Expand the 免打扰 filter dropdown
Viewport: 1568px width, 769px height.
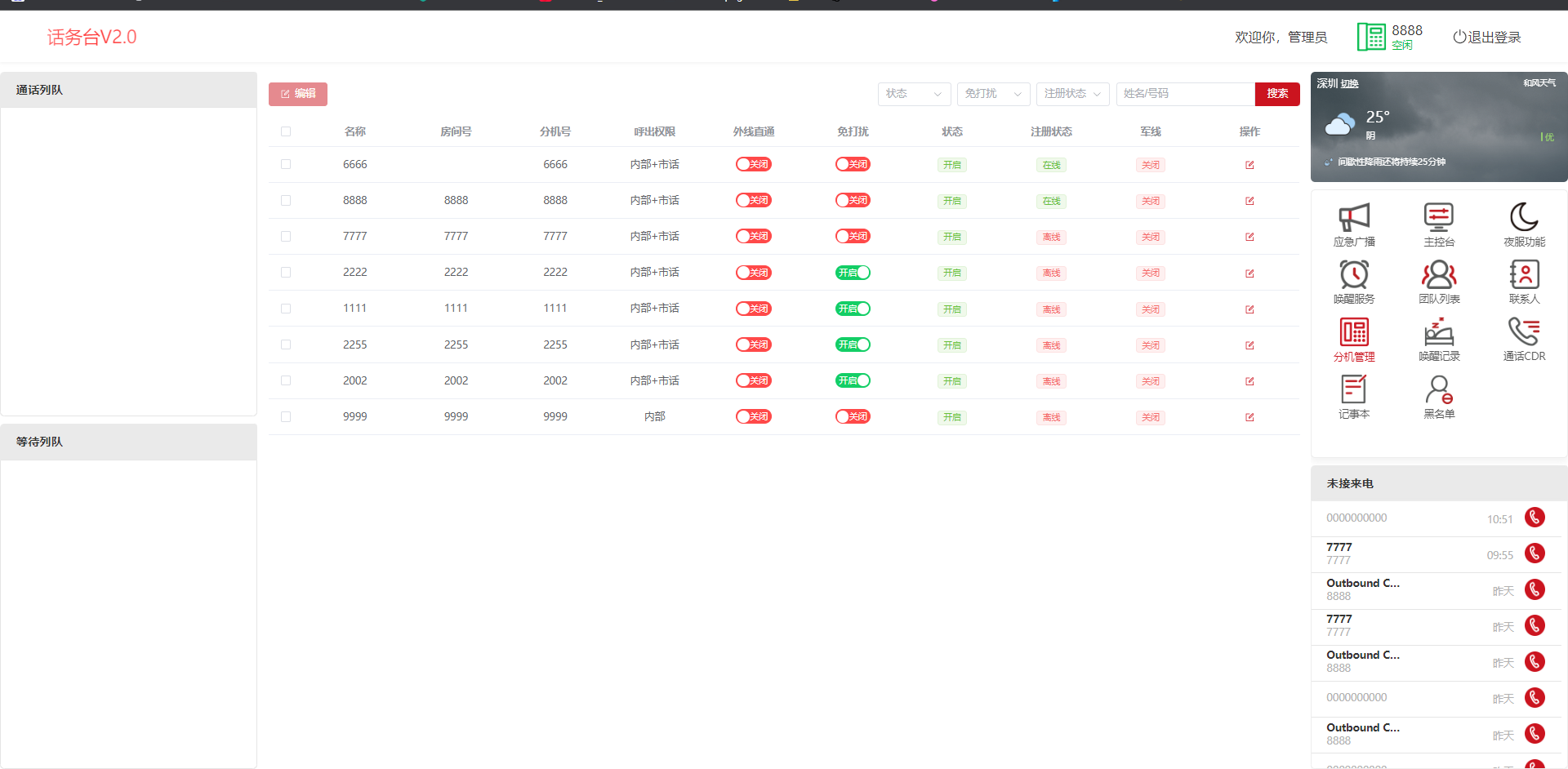click(992, 94)
